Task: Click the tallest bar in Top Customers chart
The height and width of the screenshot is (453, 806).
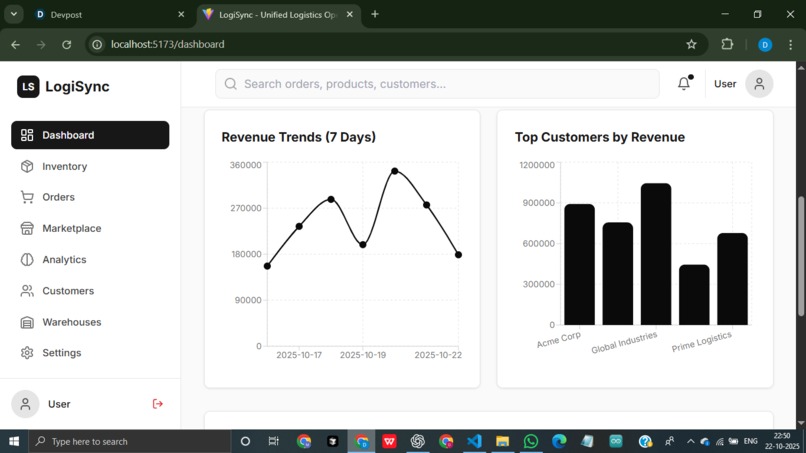Action: click(x=656, y=254)
